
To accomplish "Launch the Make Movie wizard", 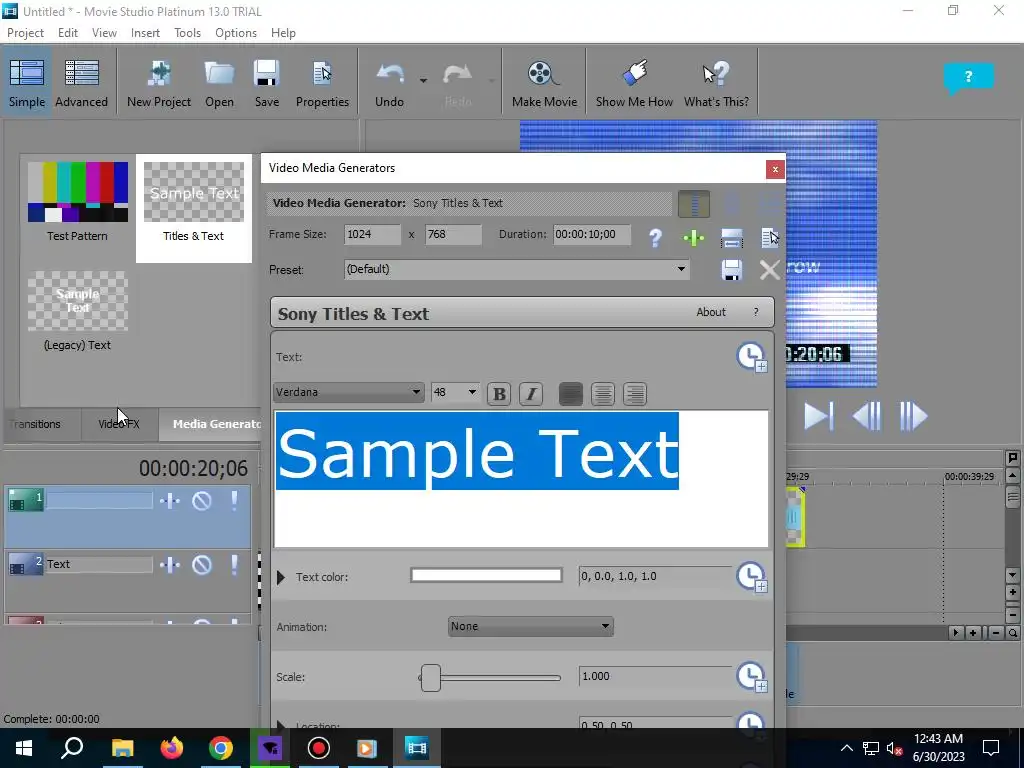I will (544, 83).
